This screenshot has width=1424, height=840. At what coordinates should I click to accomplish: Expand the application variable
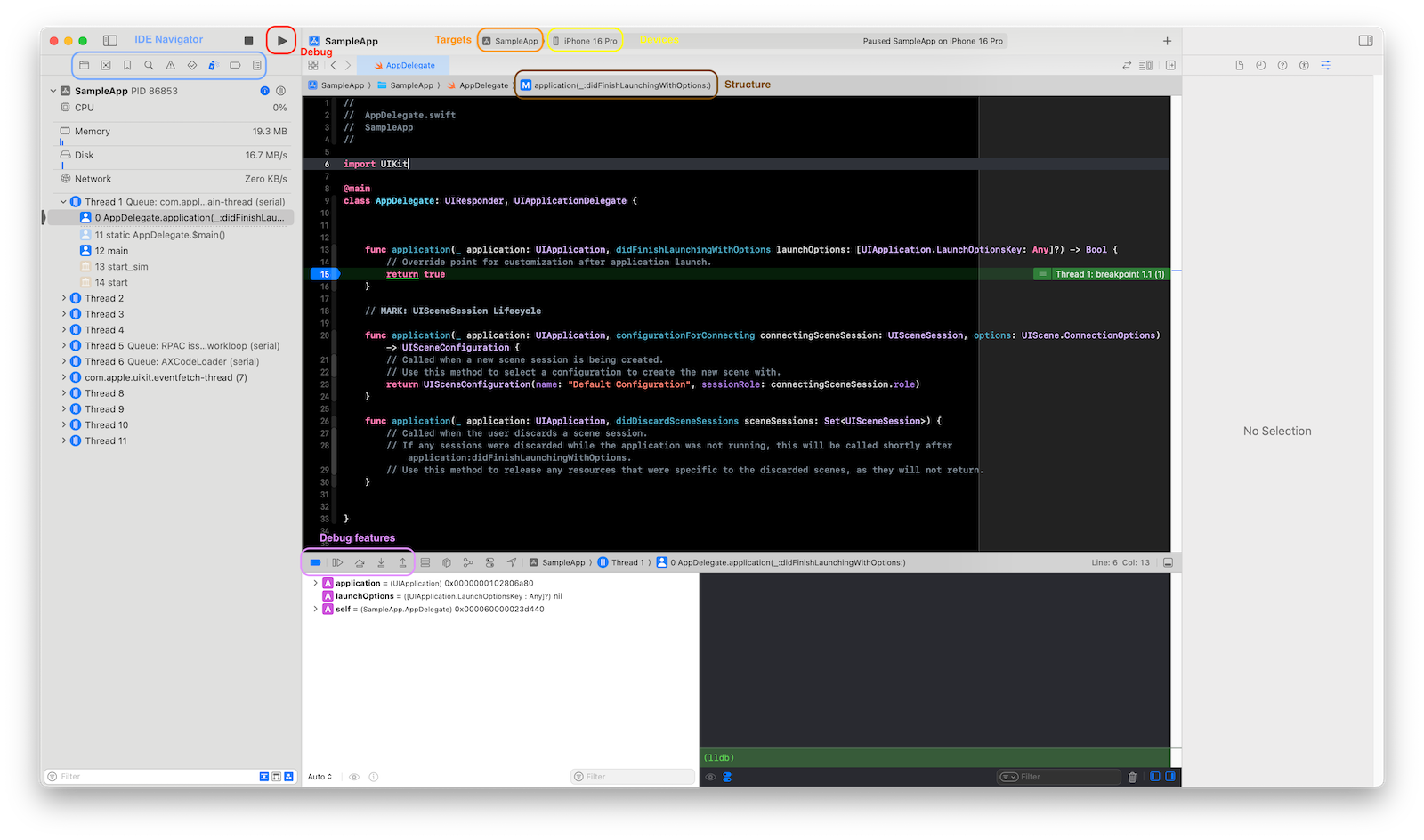click(315, 584)
